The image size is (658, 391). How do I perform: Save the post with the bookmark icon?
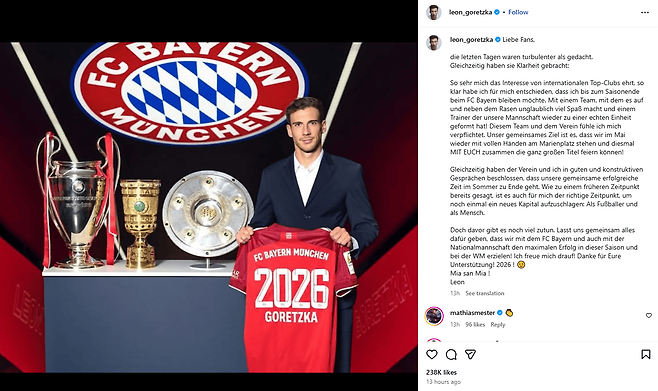point(646,355)
